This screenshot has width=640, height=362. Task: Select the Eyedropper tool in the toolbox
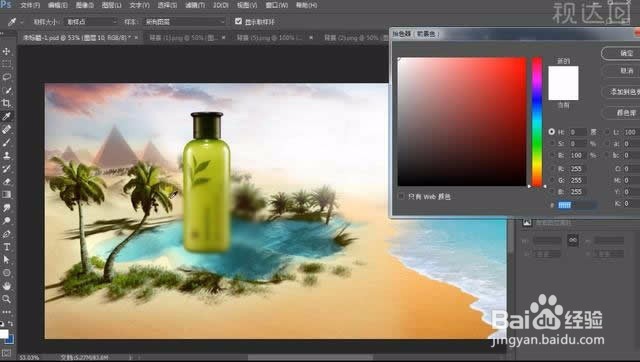coord(7,116)
